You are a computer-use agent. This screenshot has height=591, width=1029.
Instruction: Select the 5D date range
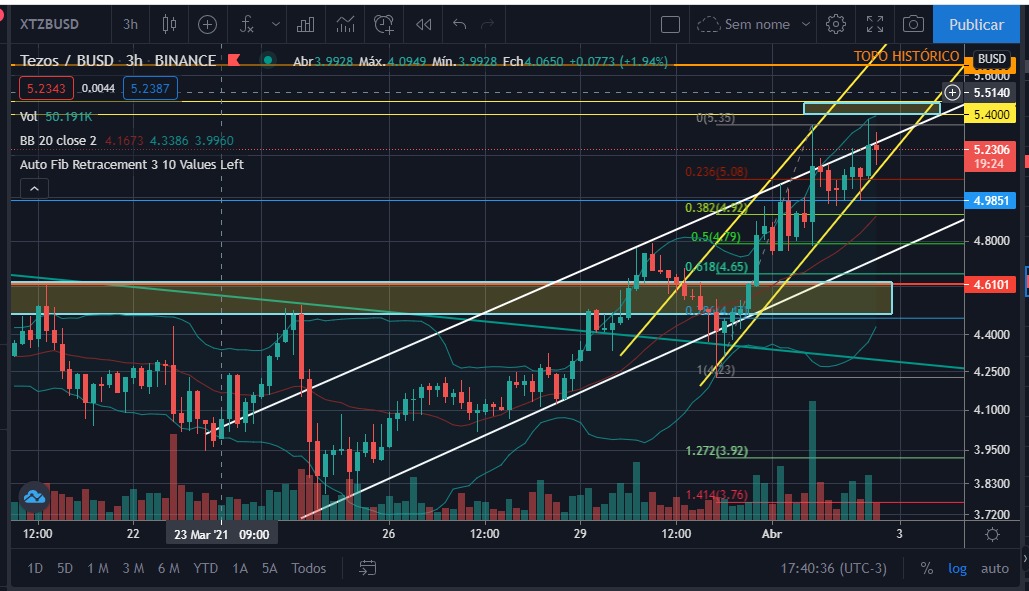64,568
